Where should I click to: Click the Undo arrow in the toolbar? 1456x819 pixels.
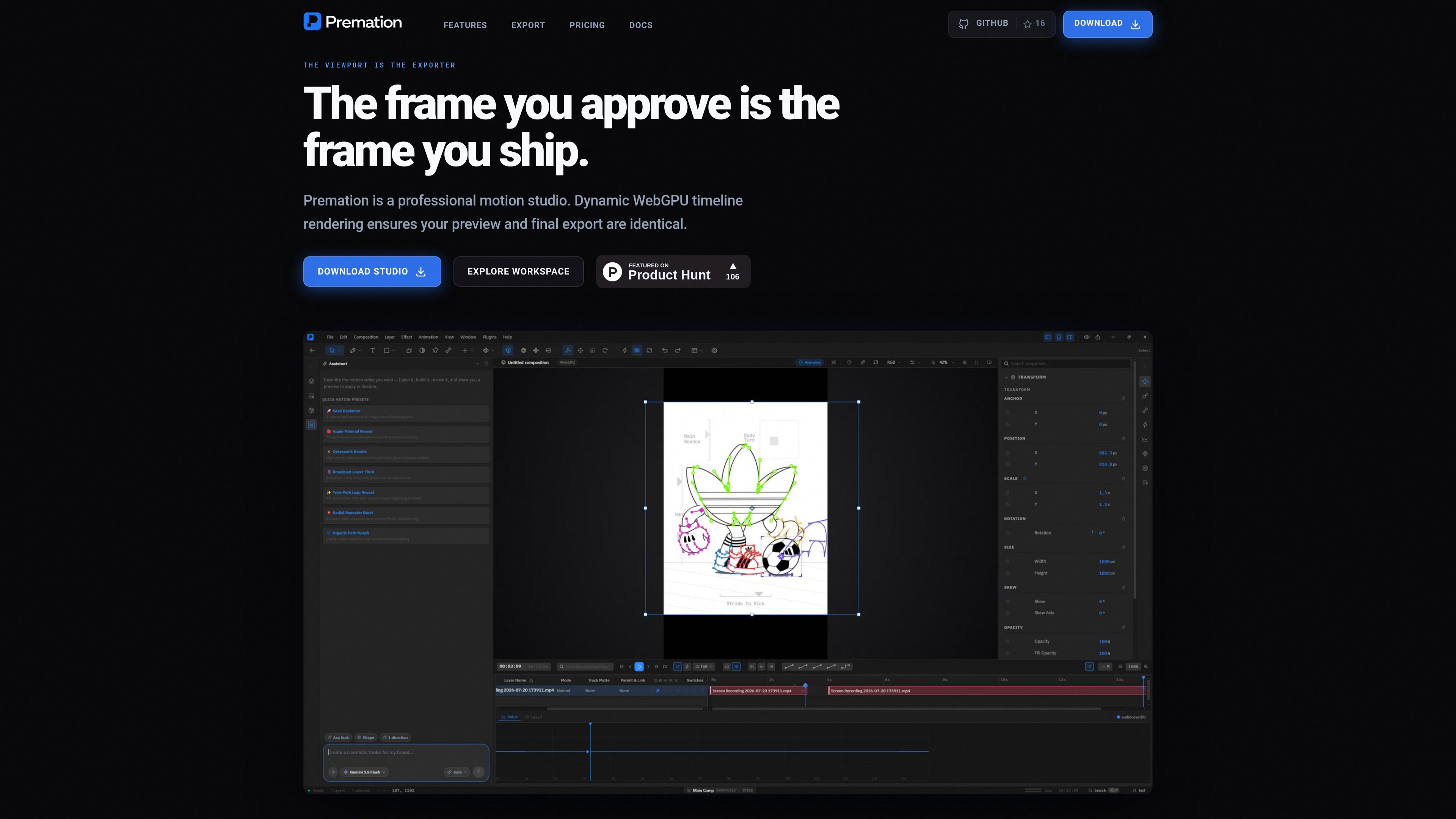(665, 350)
